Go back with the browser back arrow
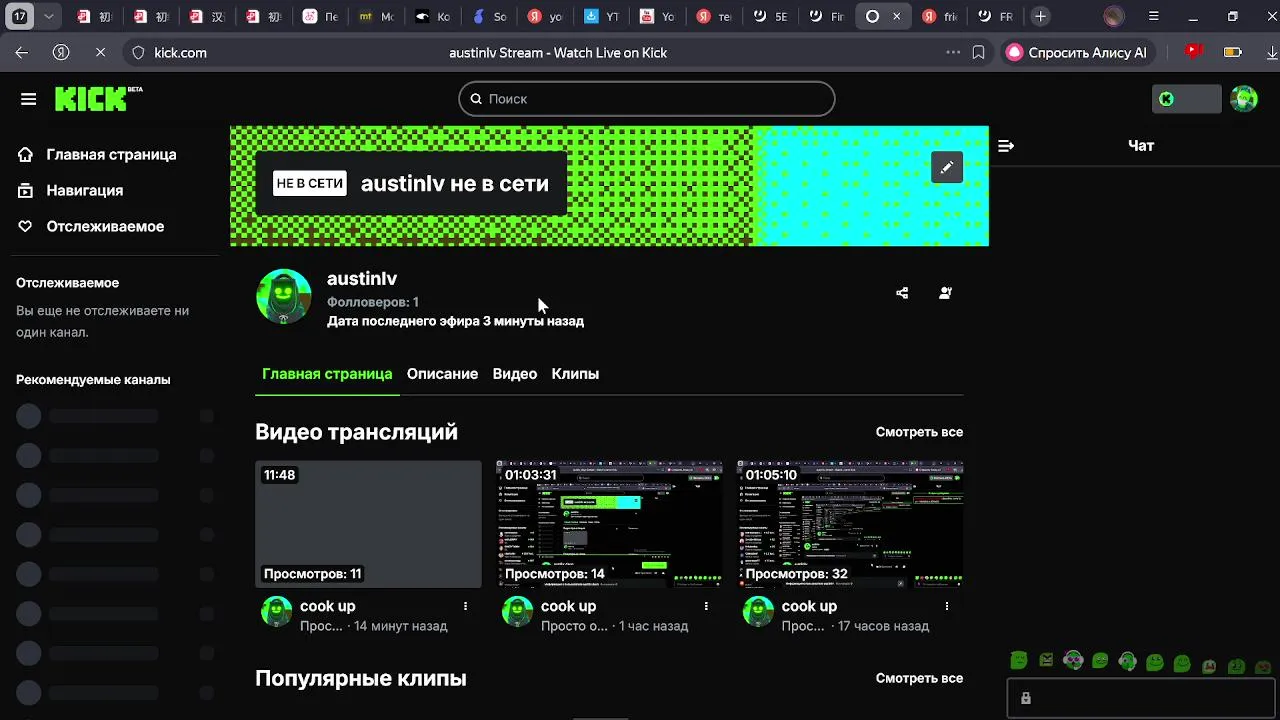This screenshot has width=1280, height=720. click(x=22, y=53)
